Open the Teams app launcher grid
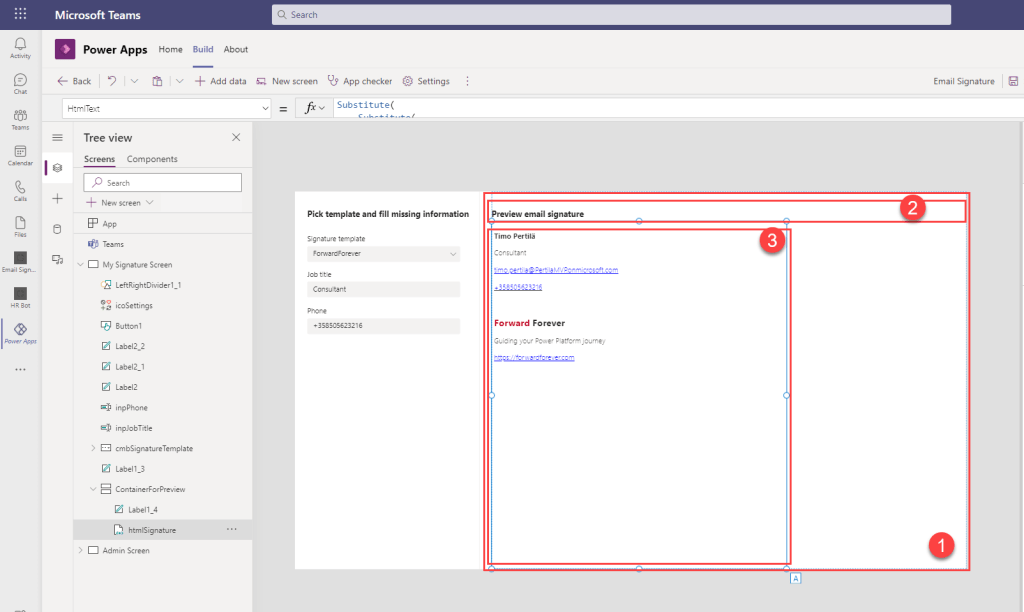 pyautogui.click(x=20, y=15)
